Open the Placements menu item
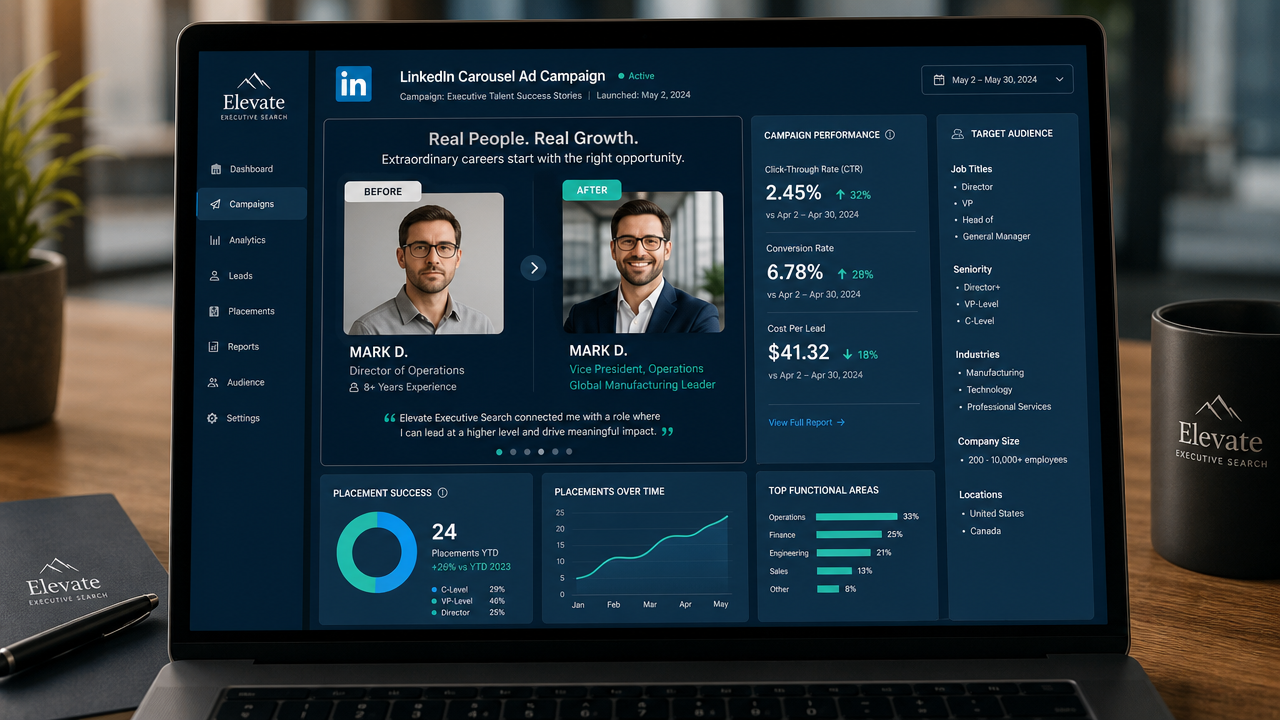1280x720 pixels. [x=250, y=311]
